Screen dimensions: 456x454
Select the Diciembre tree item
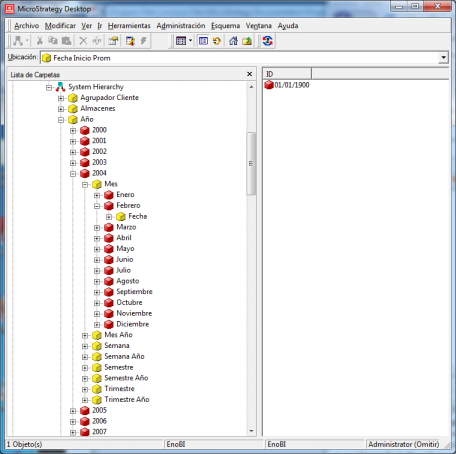[x=133, y=324]
